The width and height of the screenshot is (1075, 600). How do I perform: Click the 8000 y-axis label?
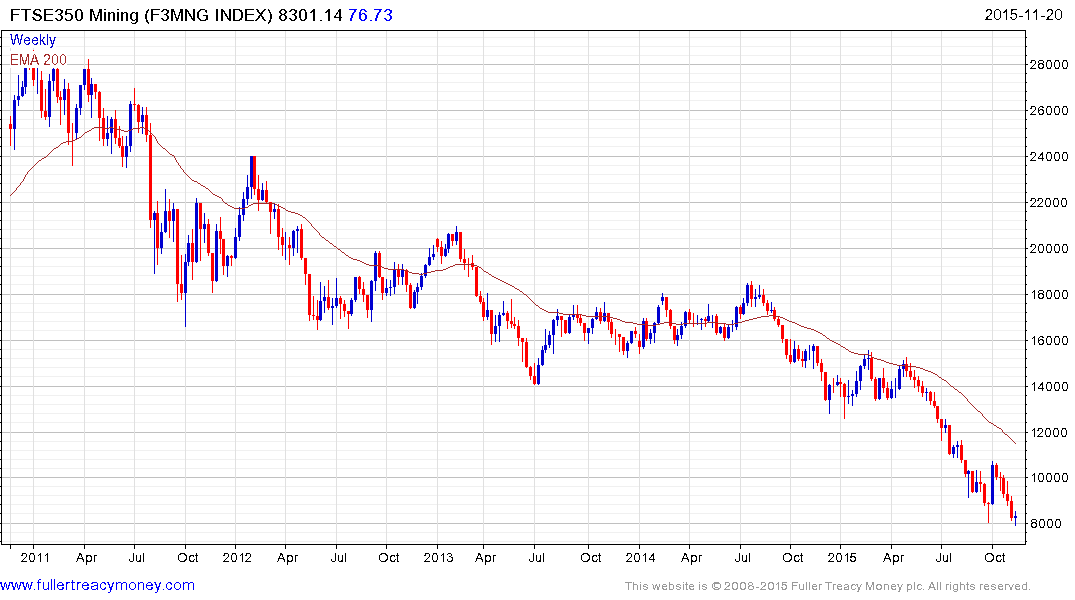[x=1046, y=523]
